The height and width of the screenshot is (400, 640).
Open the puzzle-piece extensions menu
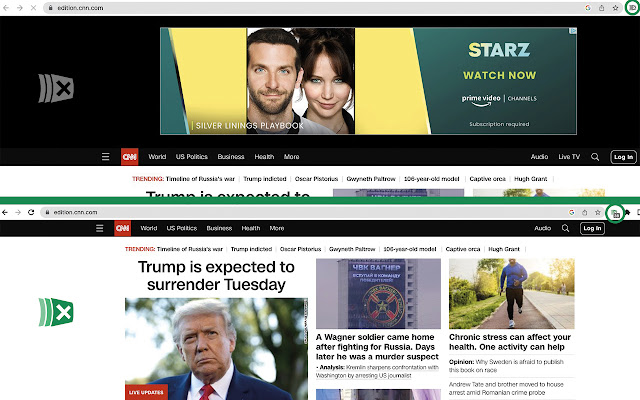click(627, 212)
